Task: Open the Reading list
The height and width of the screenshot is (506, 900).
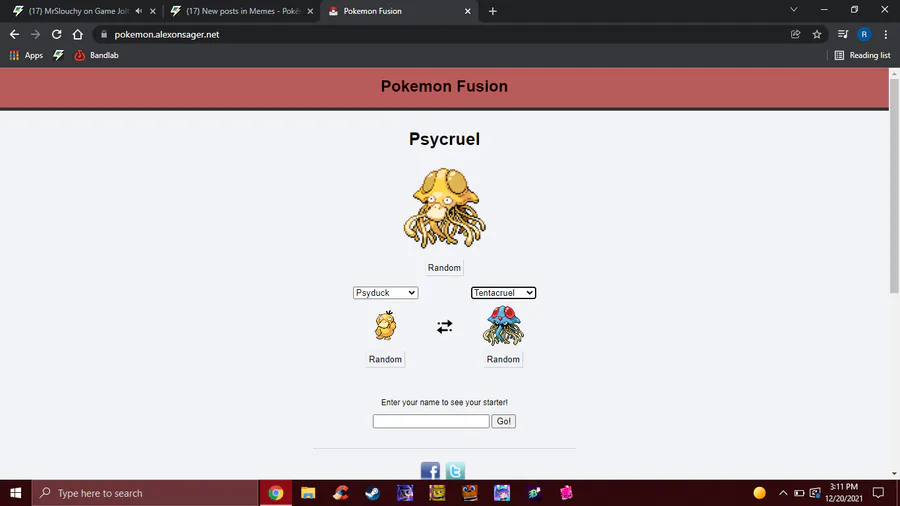Action: [x=863, y=55]
